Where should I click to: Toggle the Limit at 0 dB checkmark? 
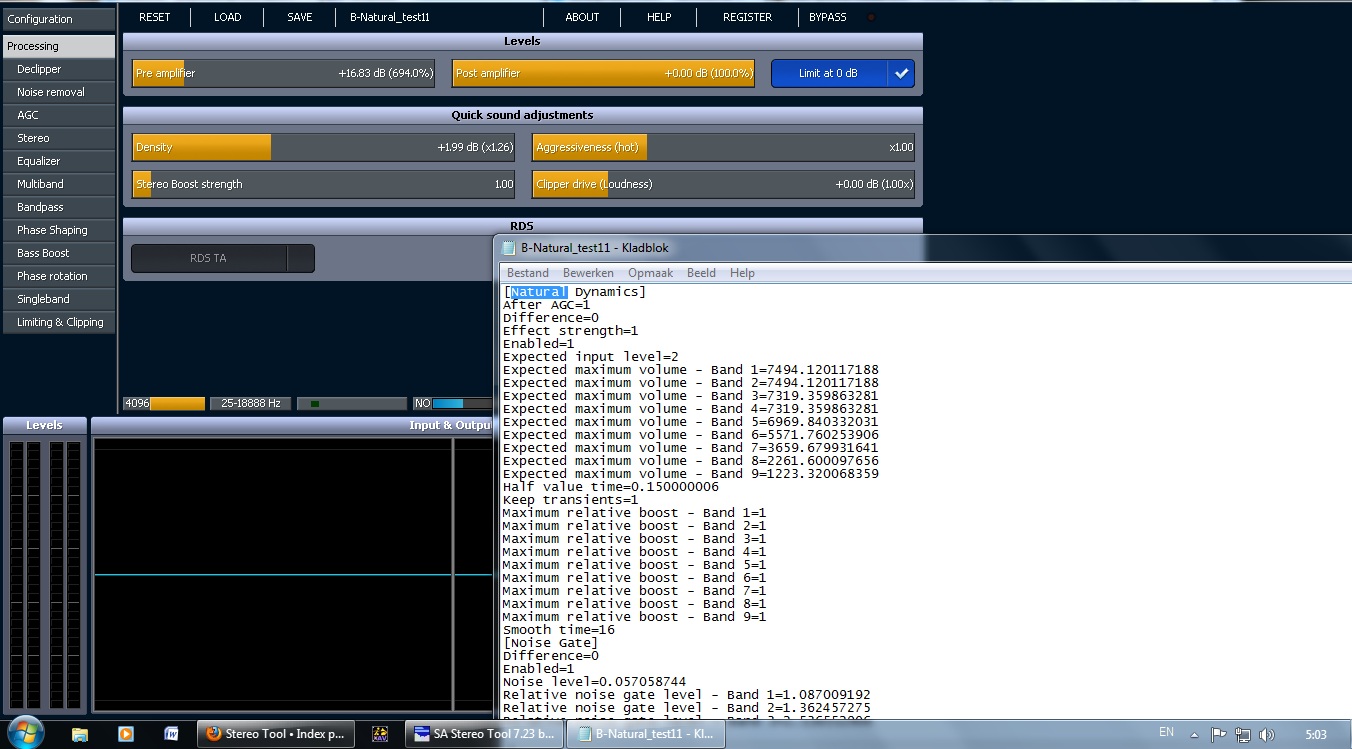[901, 73]
